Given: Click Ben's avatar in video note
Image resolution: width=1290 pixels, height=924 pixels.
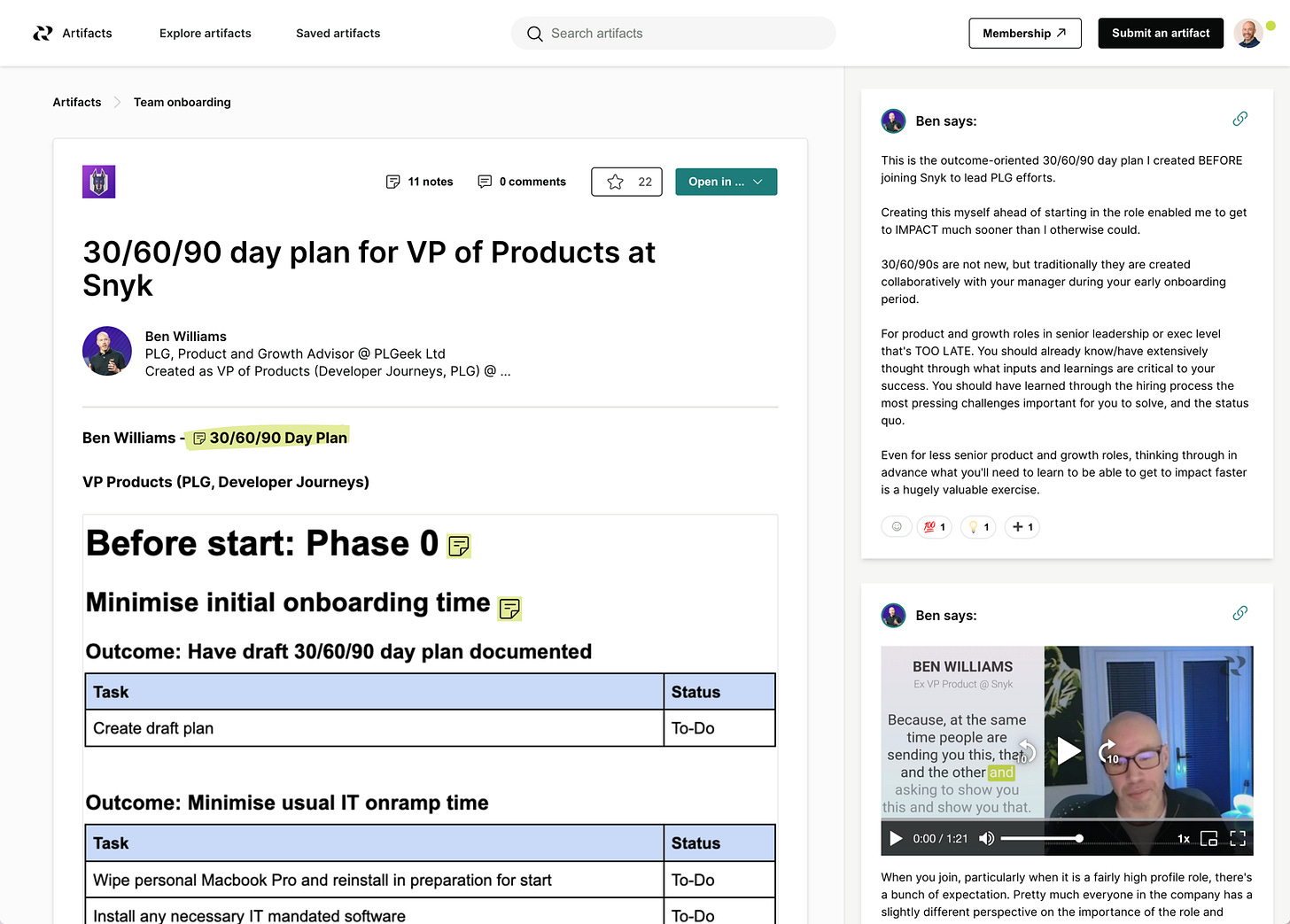Looking at the screenshot, I should [x=893, y=615].
